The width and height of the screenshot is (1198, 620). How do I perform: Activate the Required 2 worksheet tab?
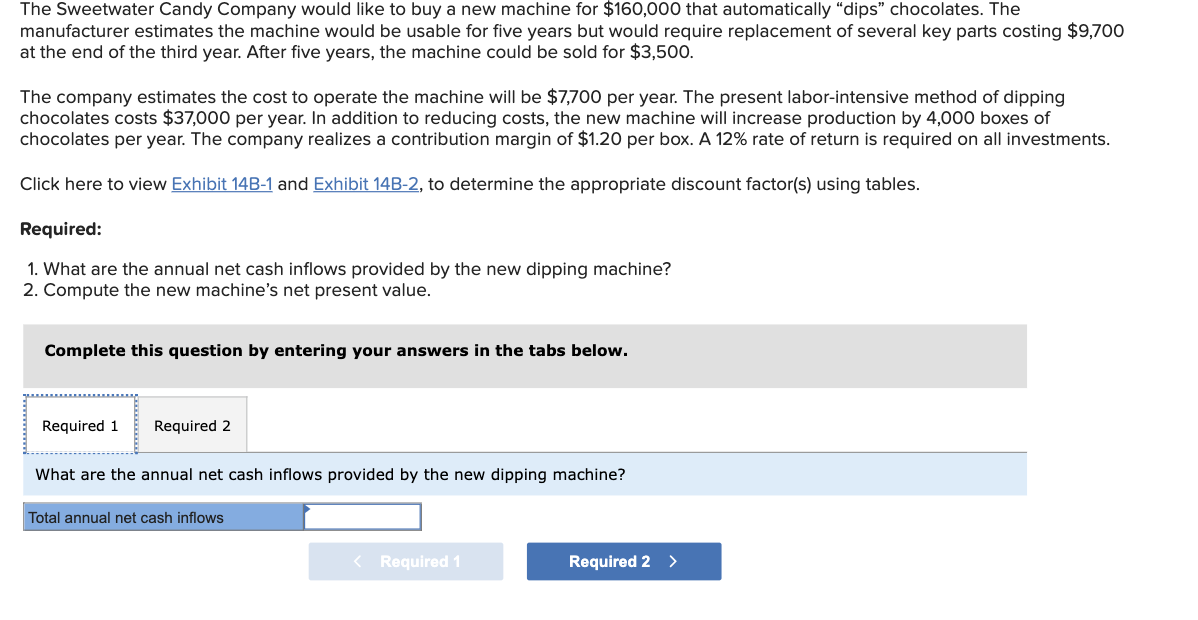pos(191,424)
